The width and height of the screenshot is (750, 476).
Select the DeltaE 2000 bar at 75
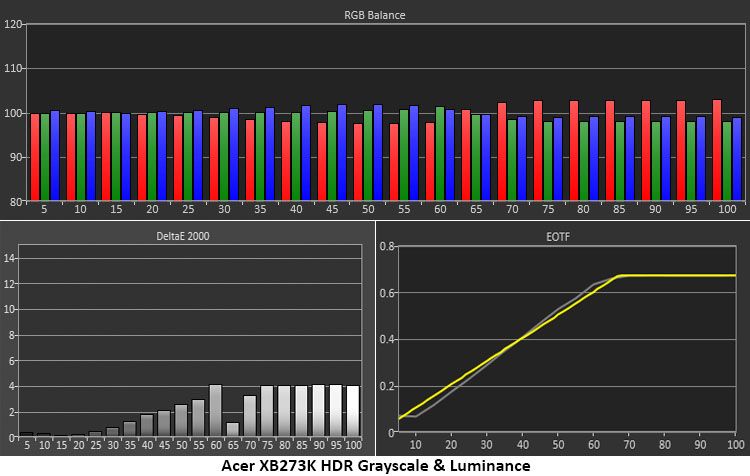coord(267,410)
